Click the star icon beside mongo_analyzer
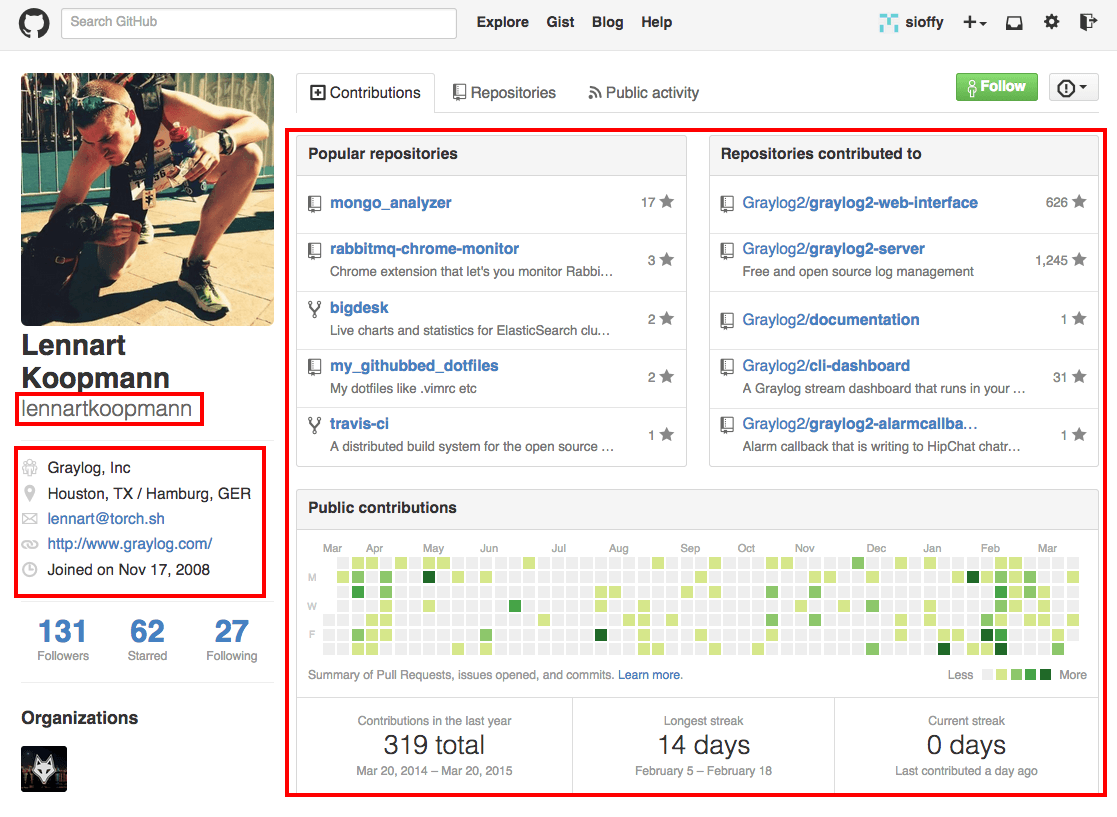This screenshot has width=1117, height=817. [667, 202]
